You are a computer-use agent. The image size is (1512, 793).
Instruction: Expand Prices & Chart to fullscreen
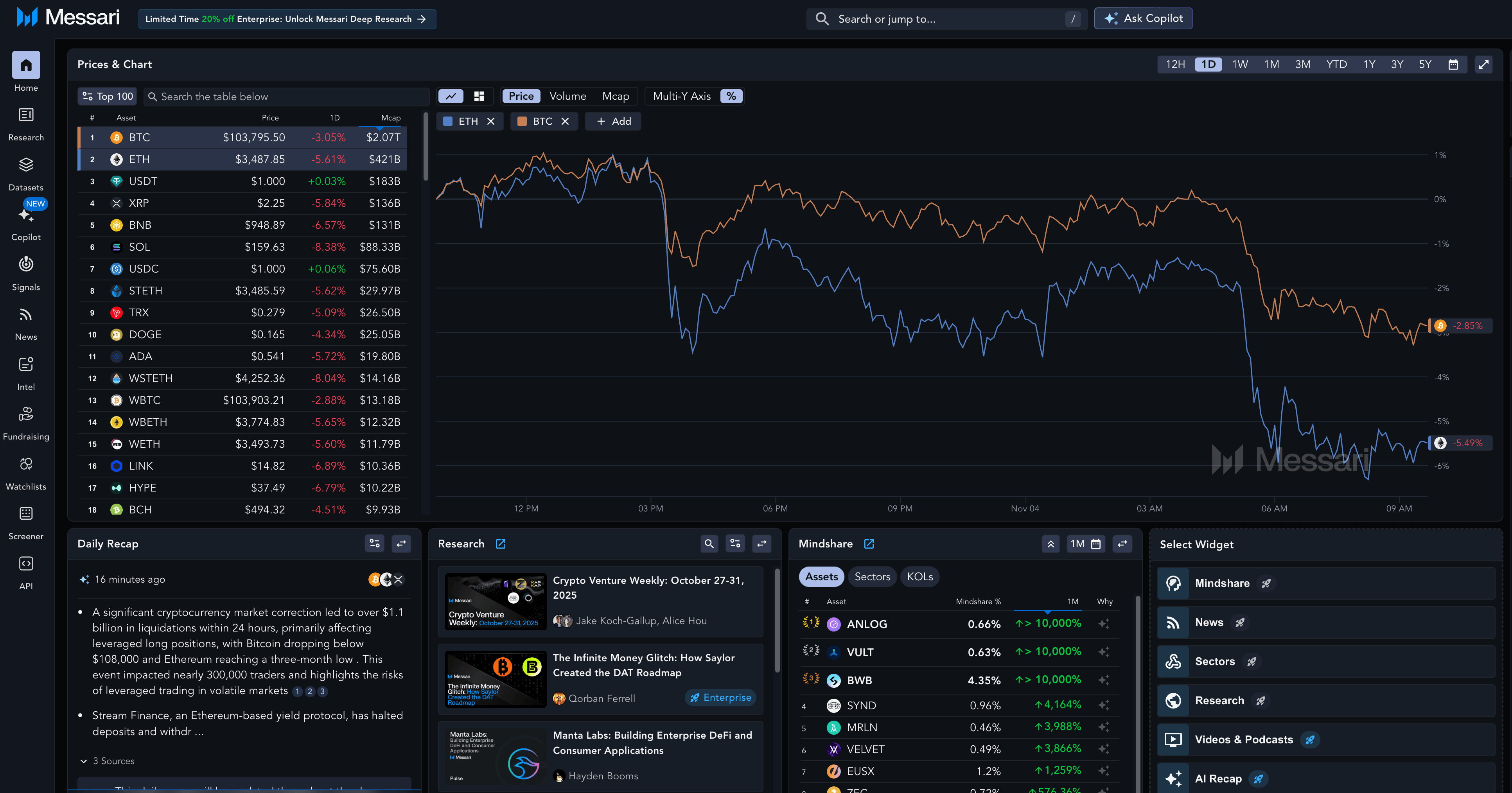point(1484,65)
